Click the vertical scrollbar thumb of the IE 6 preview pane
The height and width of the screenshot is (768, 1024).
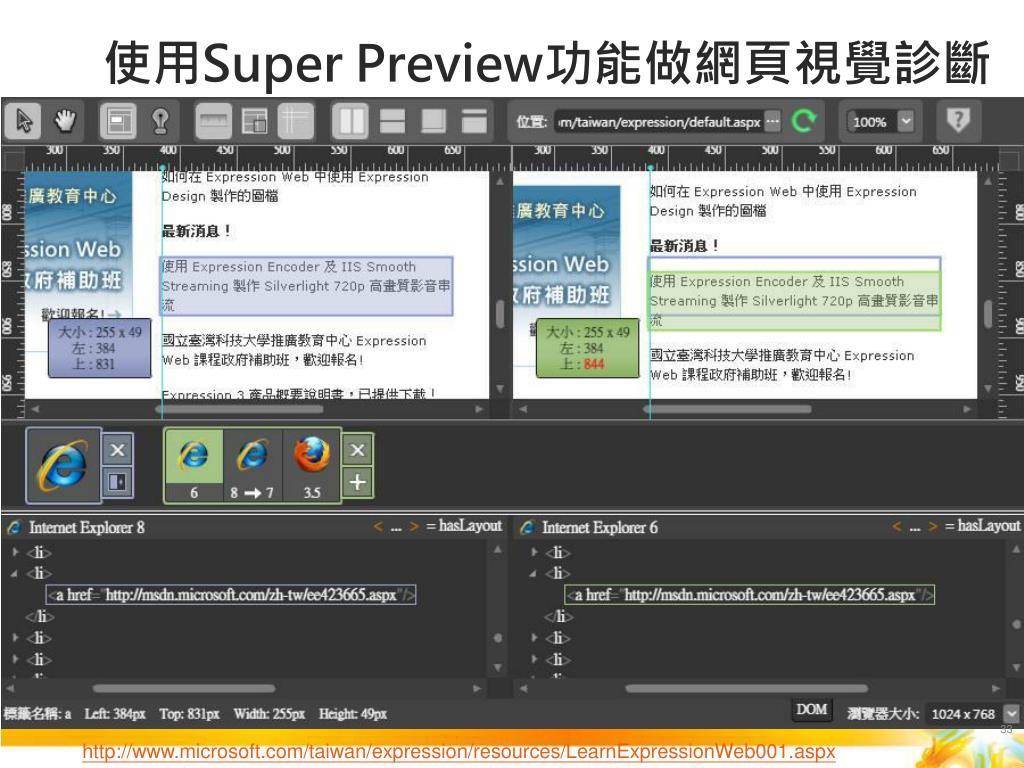987,313
